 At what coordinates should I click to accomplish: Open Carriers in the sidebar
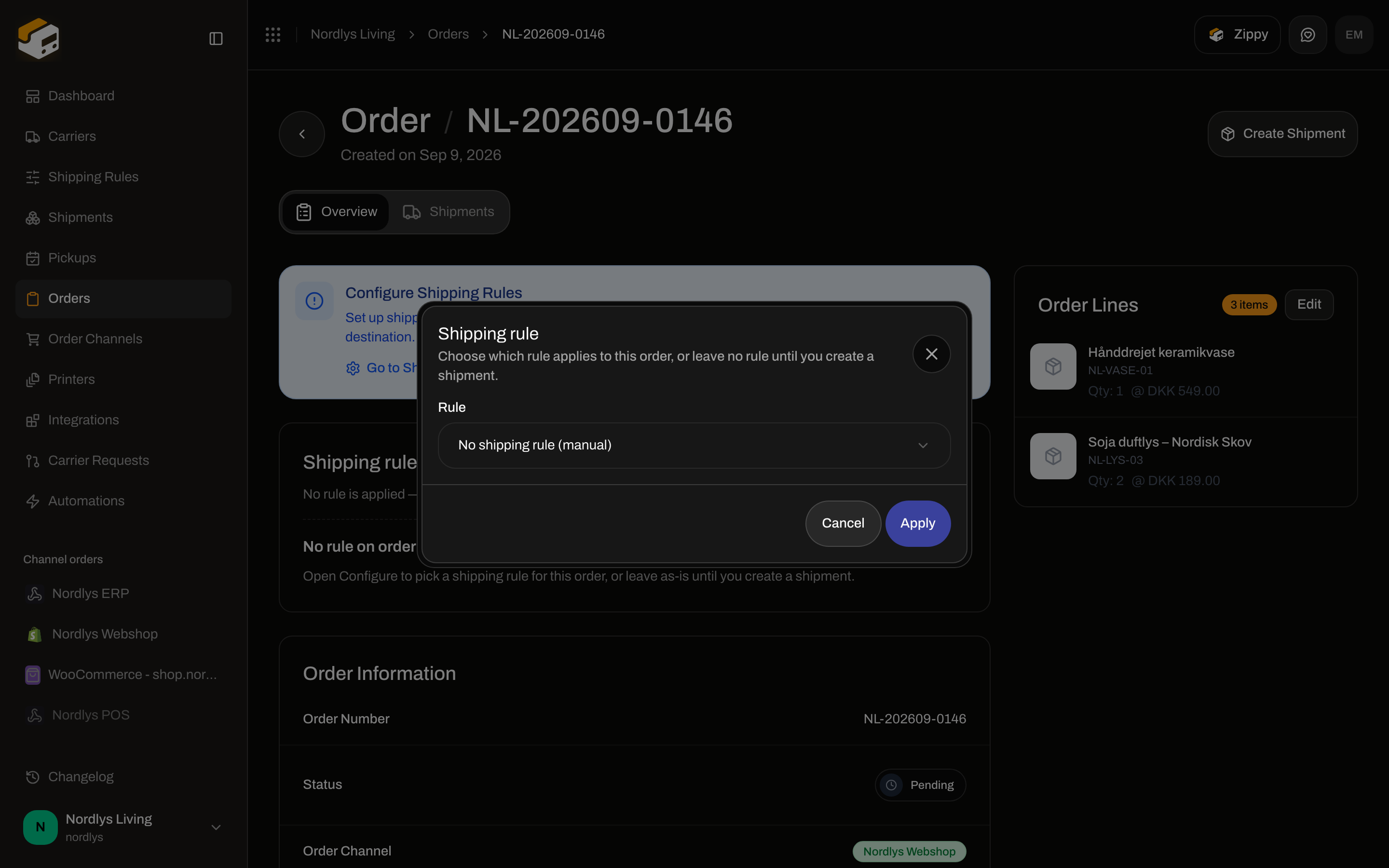(x=123, y=136)
